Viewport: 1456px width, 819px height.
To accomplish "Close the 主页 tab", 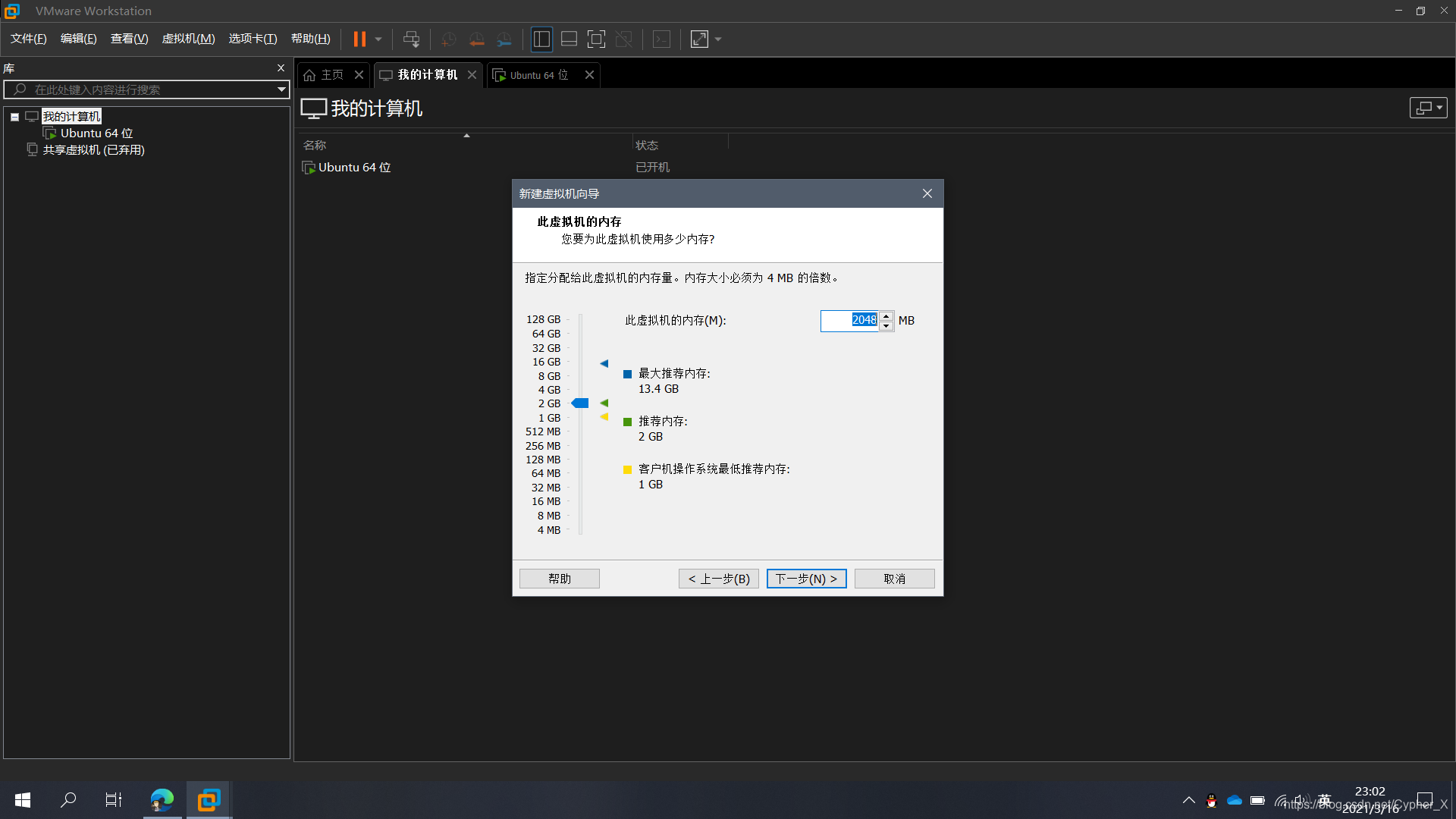I will [359, 75].
